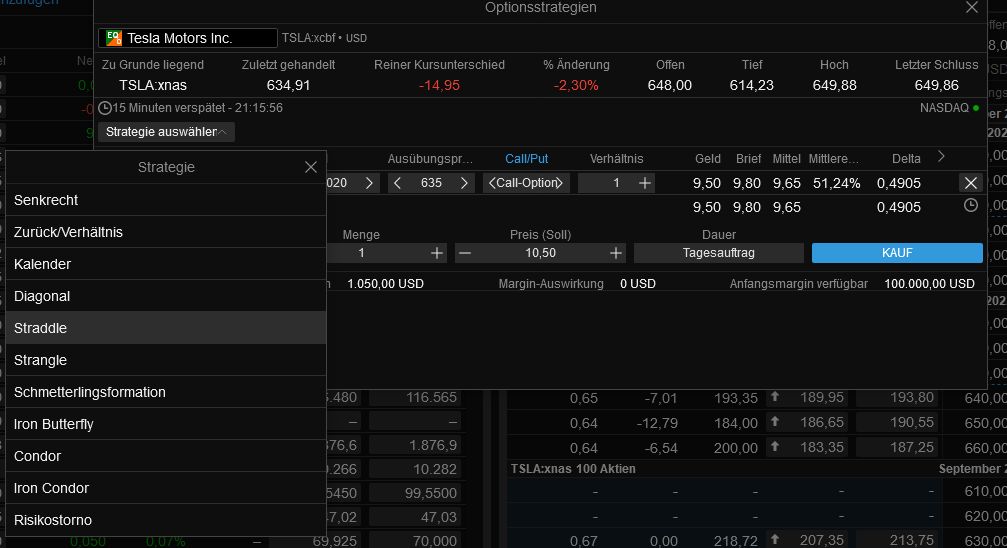The image size is (1007, 548).
Task: Close the Strategie dropdown panel
Action: click(311, 167)
